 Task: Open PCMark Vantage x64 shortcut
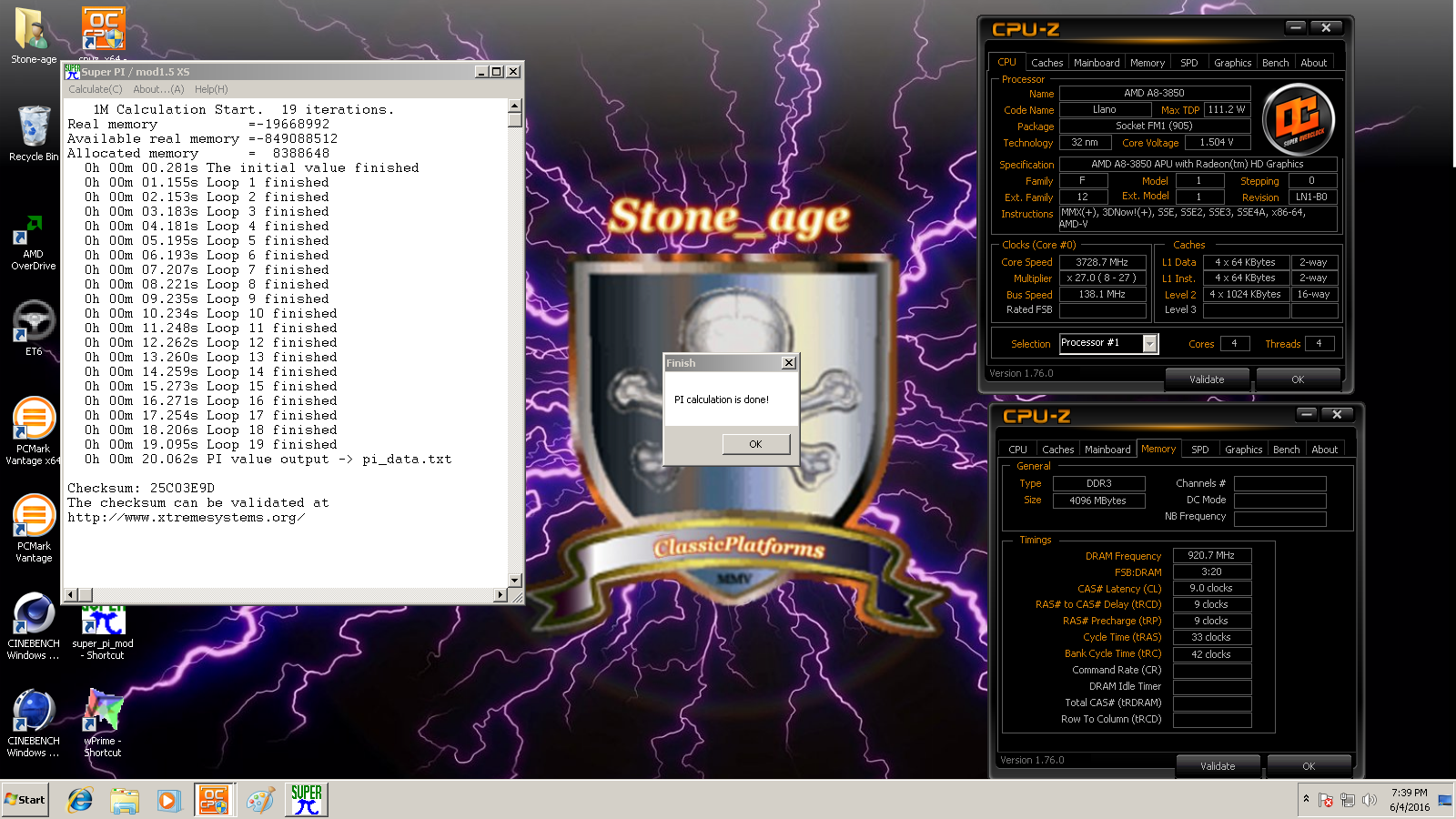click(x=34, y=430)
